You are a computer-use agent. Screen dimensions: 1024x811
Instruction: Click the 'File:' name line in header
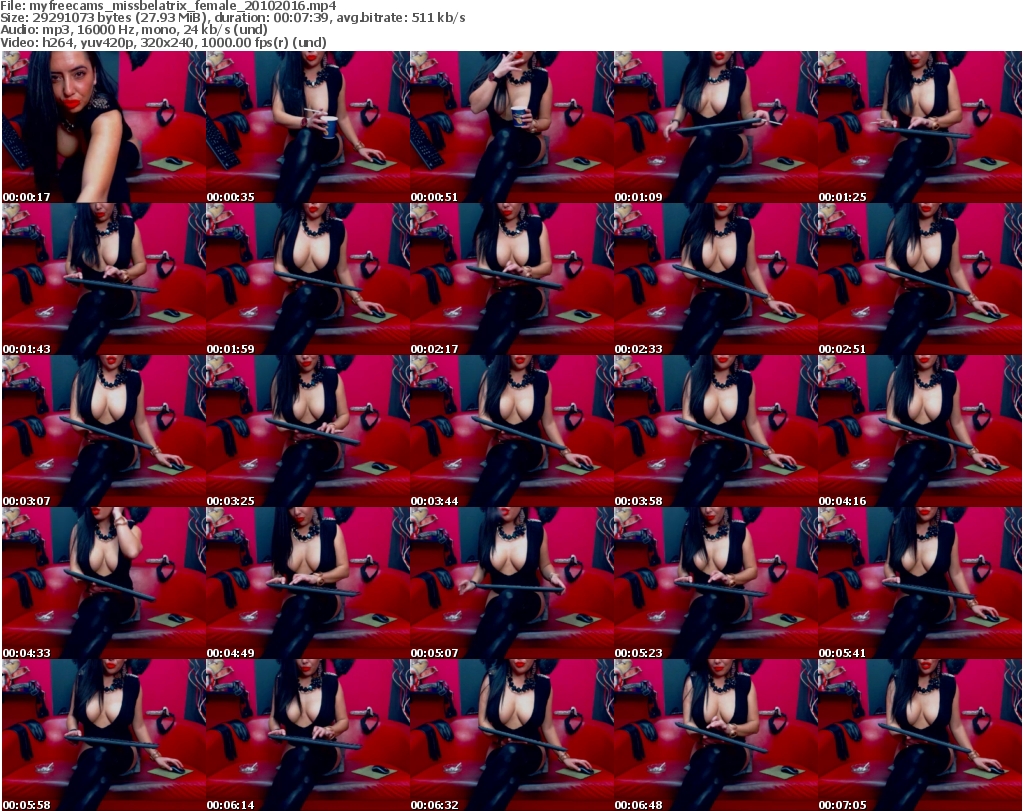pos(168,6)
